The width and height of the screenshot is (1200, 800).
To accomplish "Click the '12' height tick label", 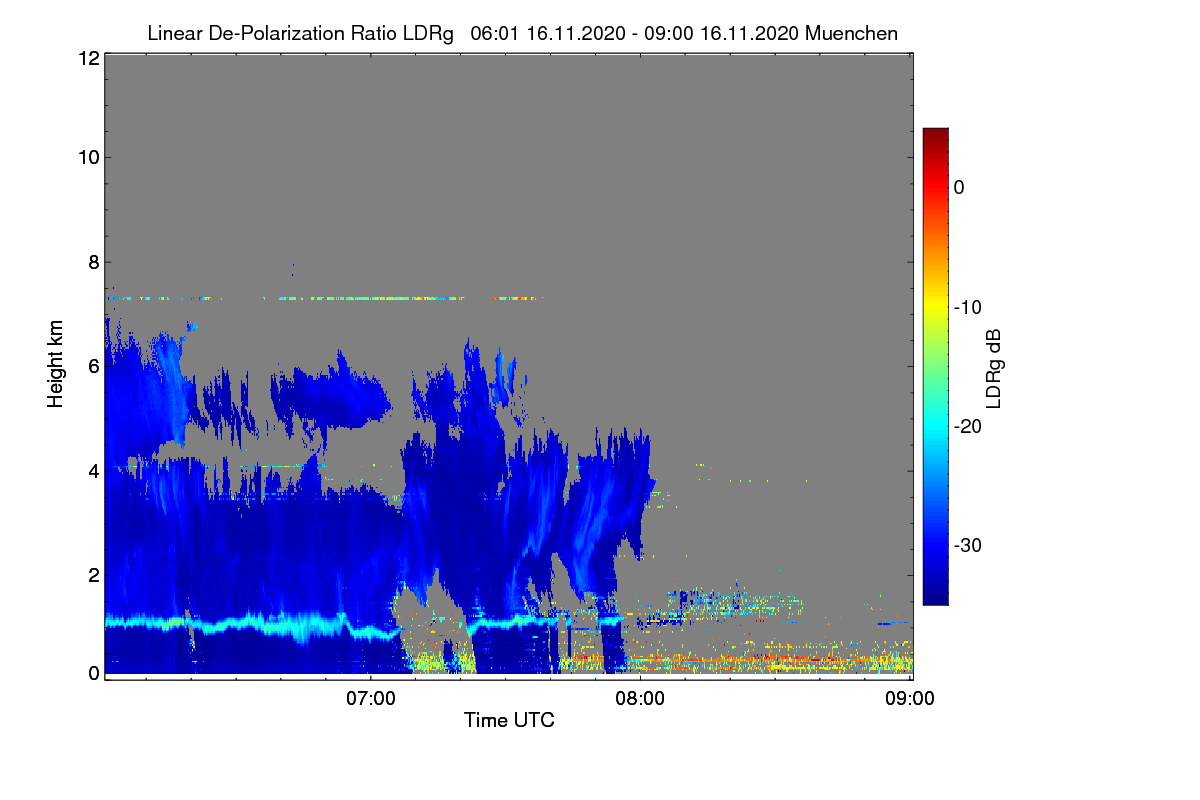I will coord(87,58).
